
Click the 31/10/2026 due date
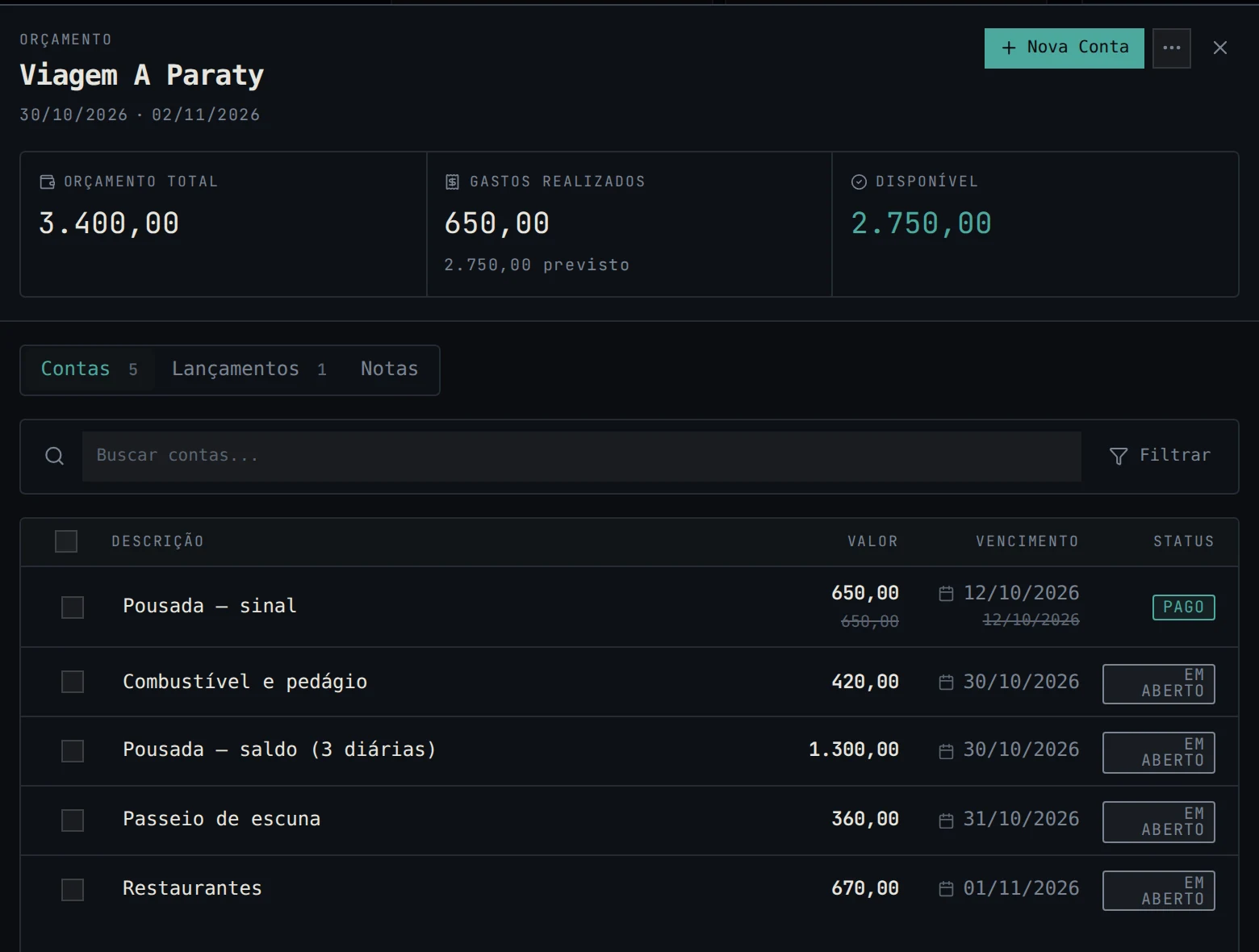(x=1021, y=820)
